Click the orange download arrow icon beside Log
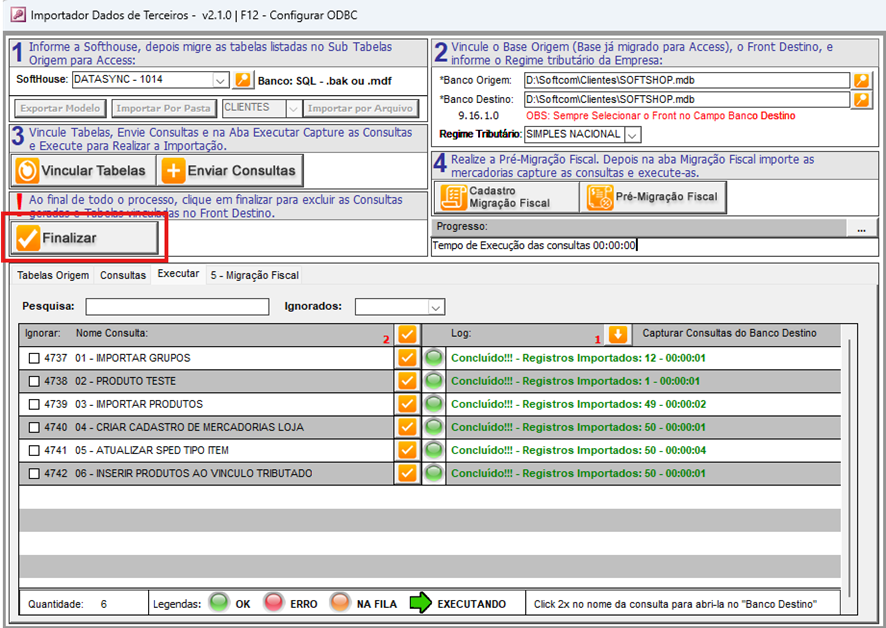The width and height of the screenshot is (886, 628). click(x=618, y=334)
